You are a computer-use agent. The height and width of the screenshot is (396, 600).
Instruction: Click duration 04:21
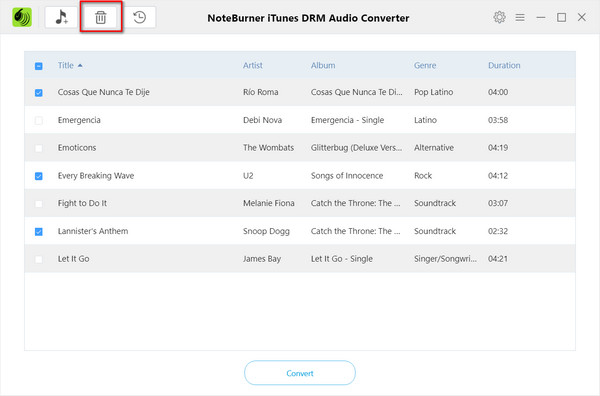coord(498,259)
